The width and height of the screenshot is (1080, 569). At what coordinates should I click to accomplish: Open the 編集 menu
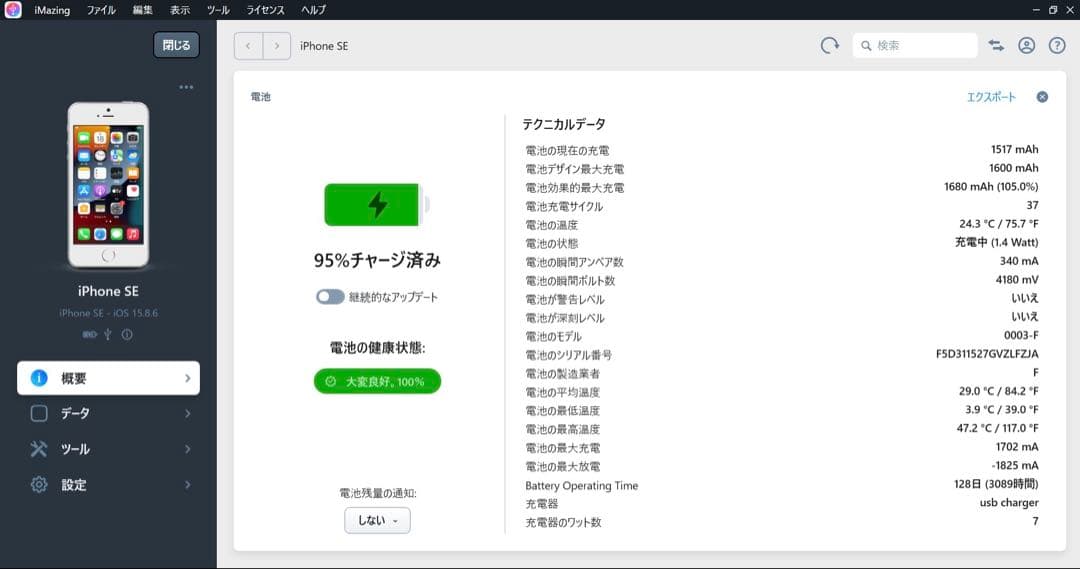coord(143,10)
